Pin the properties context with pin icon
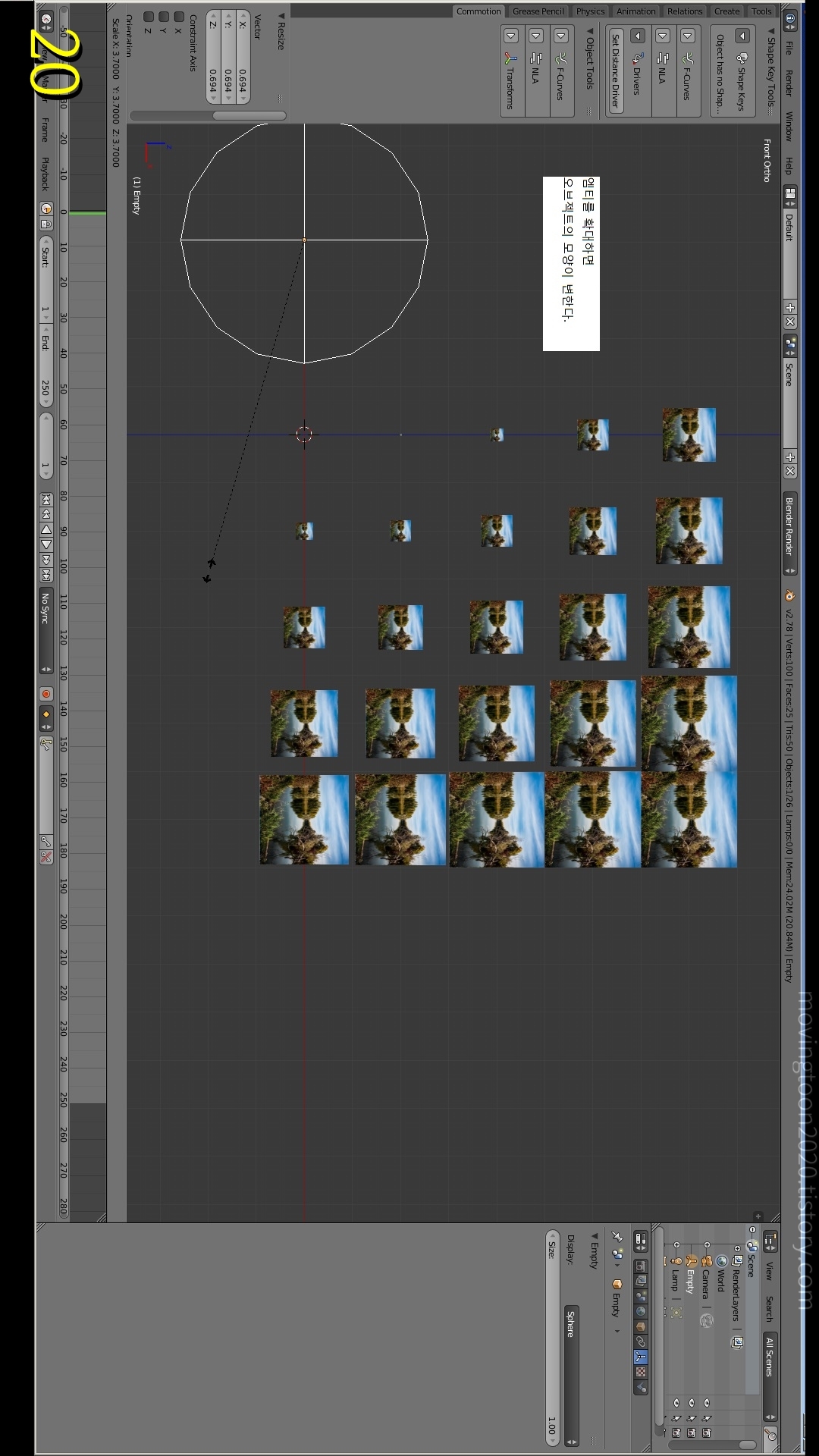 [617, 1238]
